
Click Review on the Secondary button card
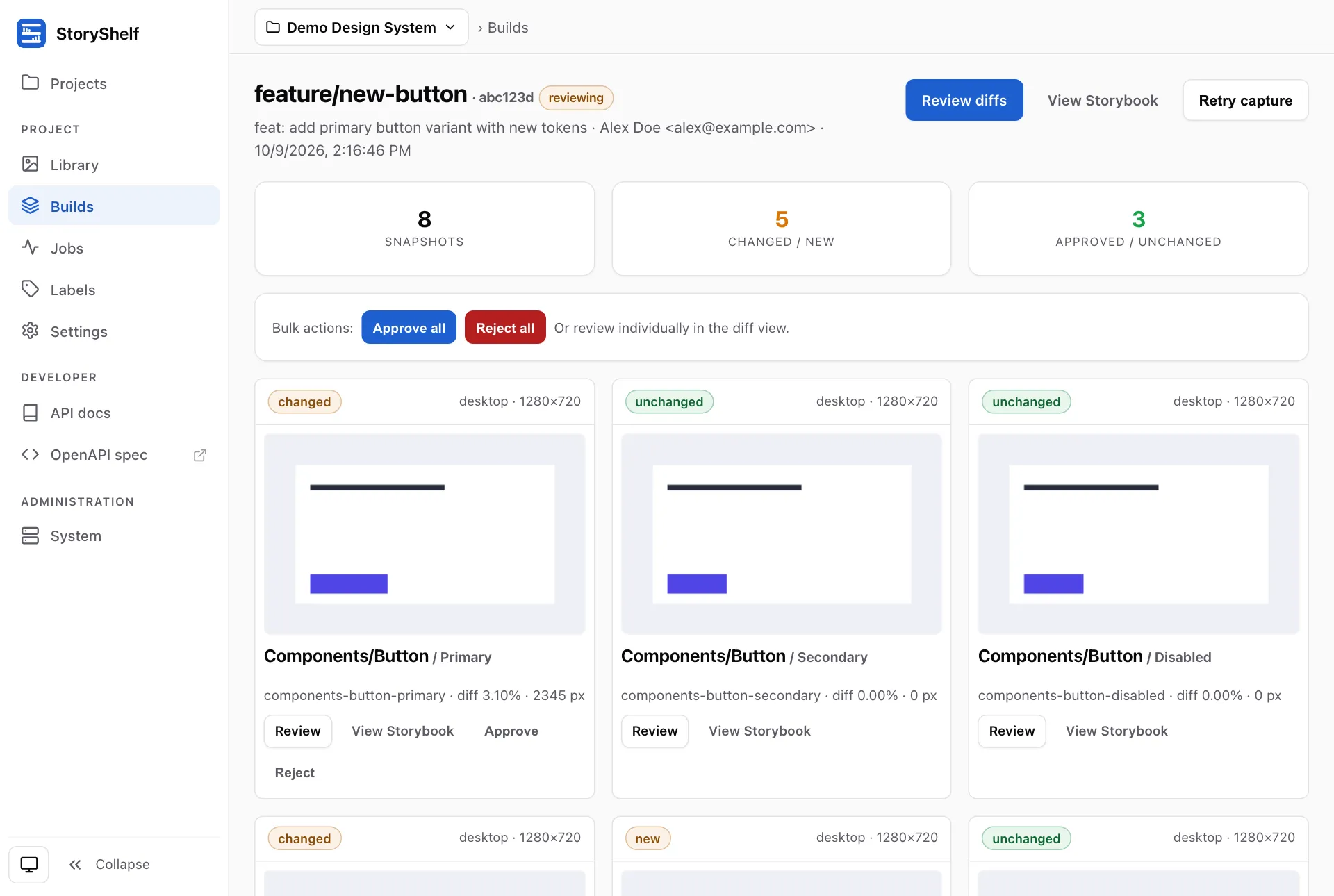click(x=654, y=731)
